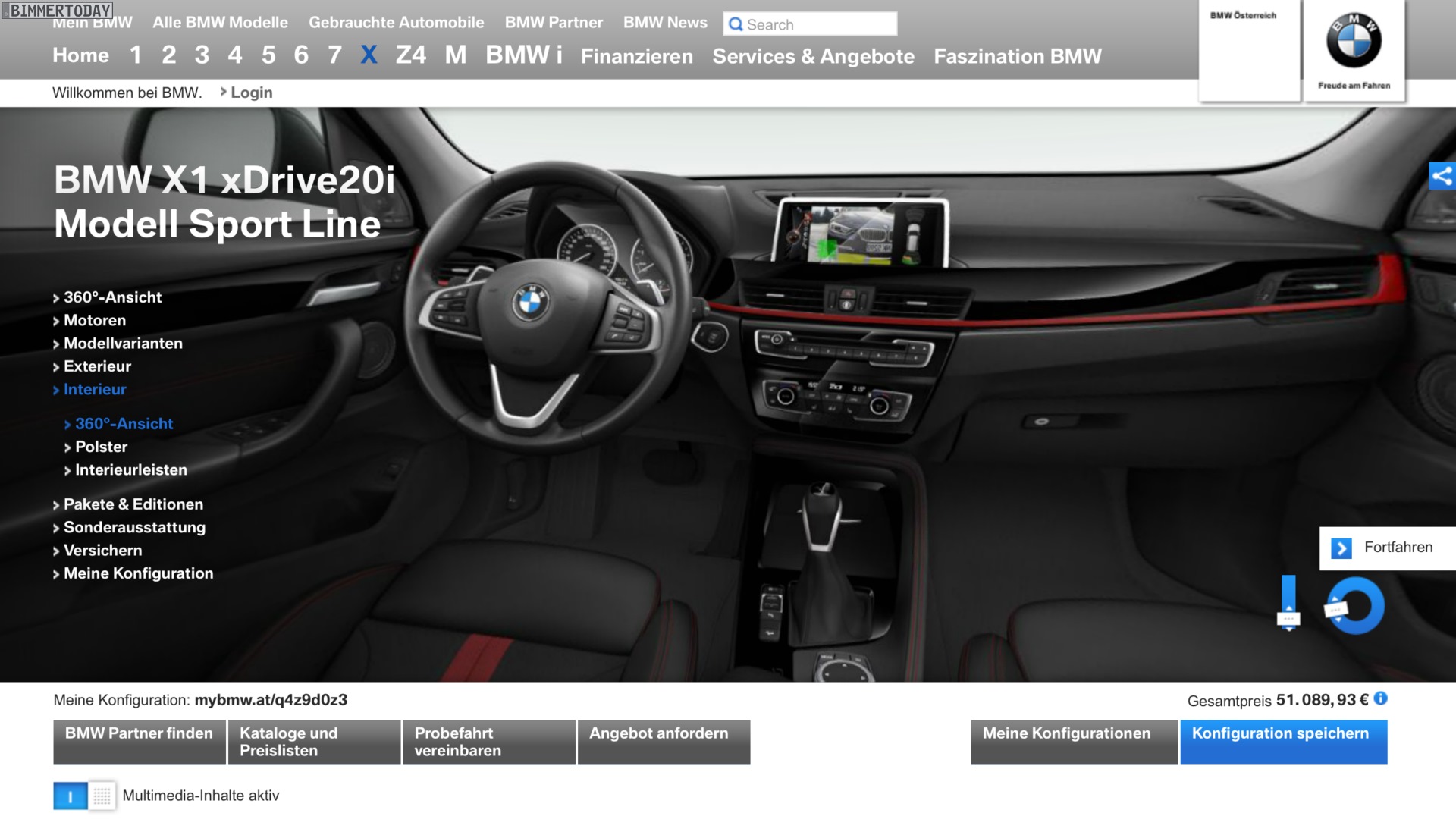The height and width of the screenshot is (835, 1456).
Task: Click the BMW Österreich tile
Action: pos(1249,50)
